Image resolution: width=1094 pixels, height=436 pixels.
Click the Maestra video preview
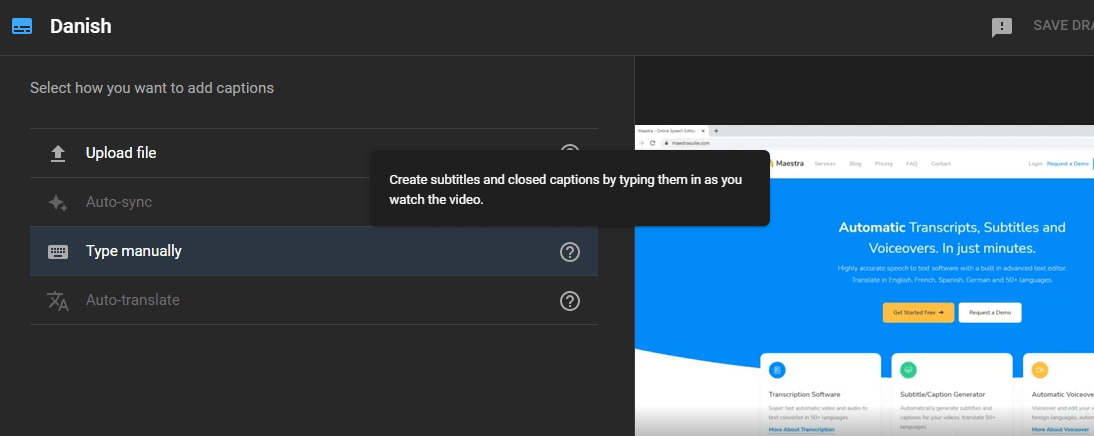pos(864,280)
